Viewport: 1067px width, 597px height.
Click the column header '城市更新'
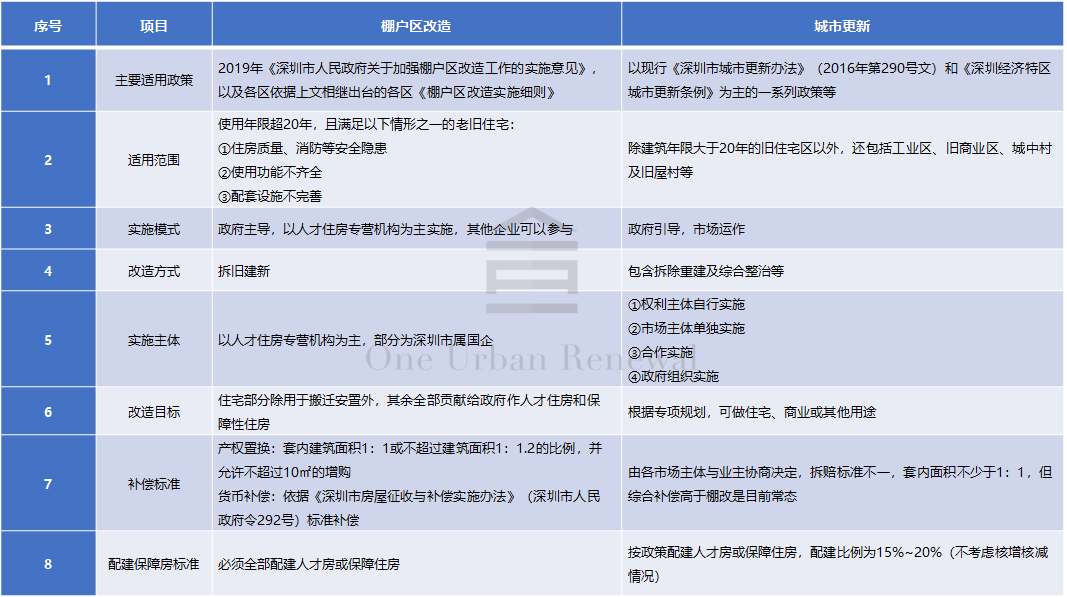(842, 25)
